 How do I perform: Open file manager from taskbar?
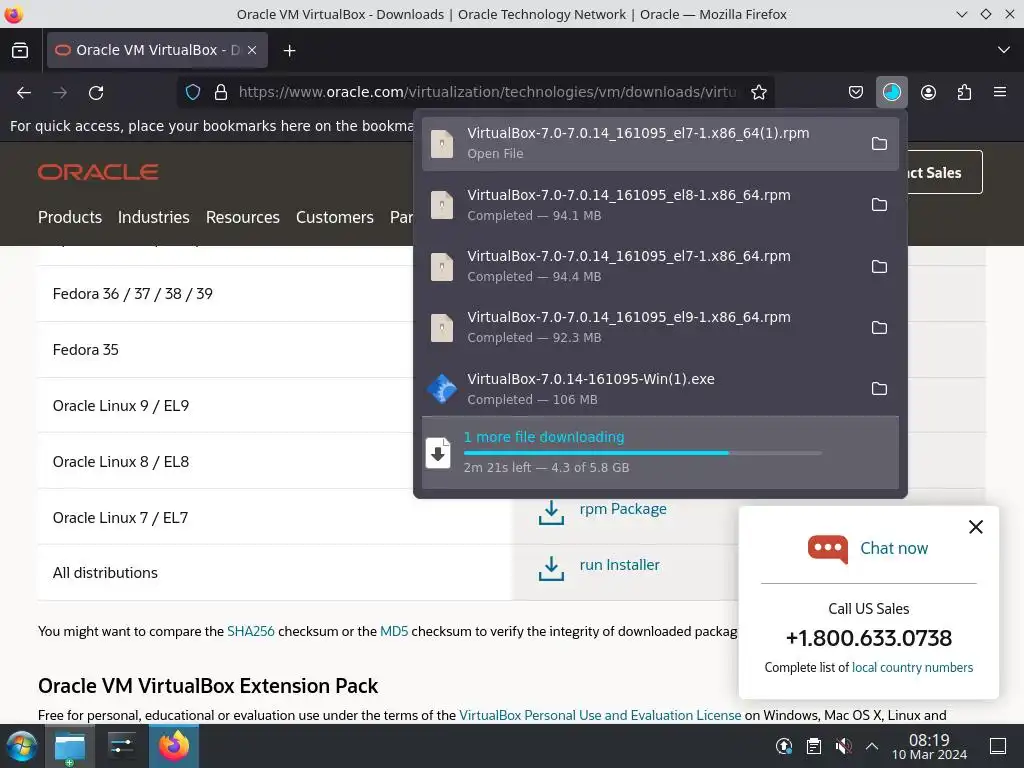tap(70, 746)
